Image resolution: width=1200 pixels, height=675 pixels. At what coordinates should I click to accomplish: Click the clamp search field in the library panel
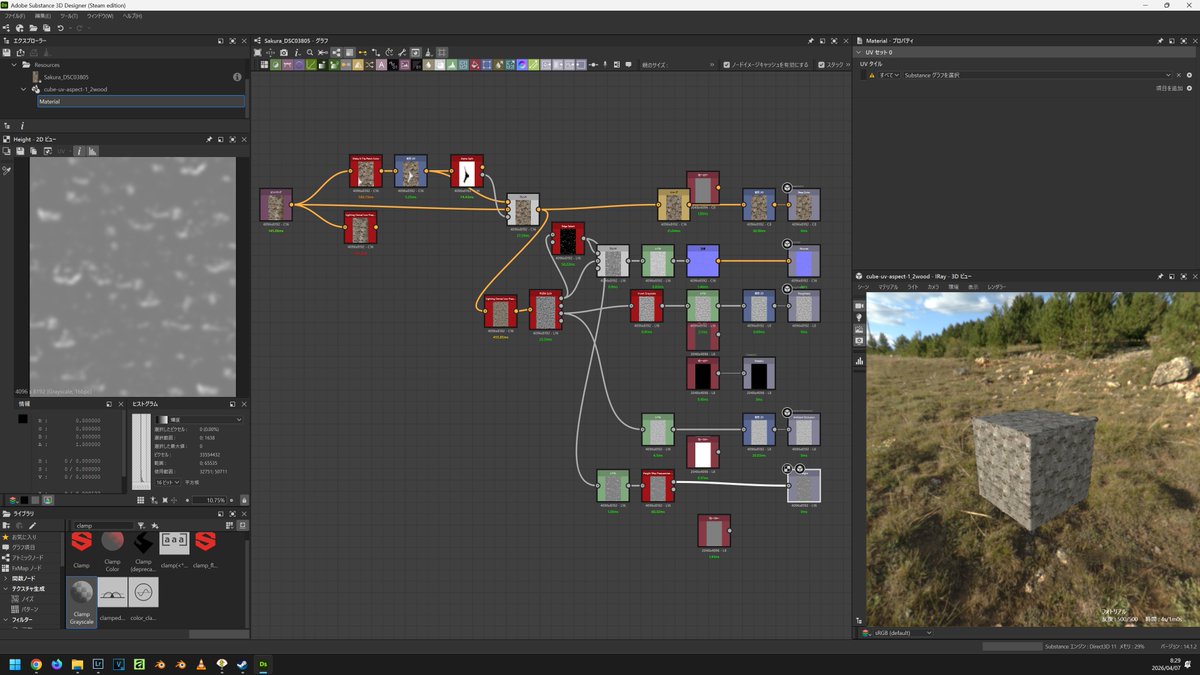pos(104,525)
